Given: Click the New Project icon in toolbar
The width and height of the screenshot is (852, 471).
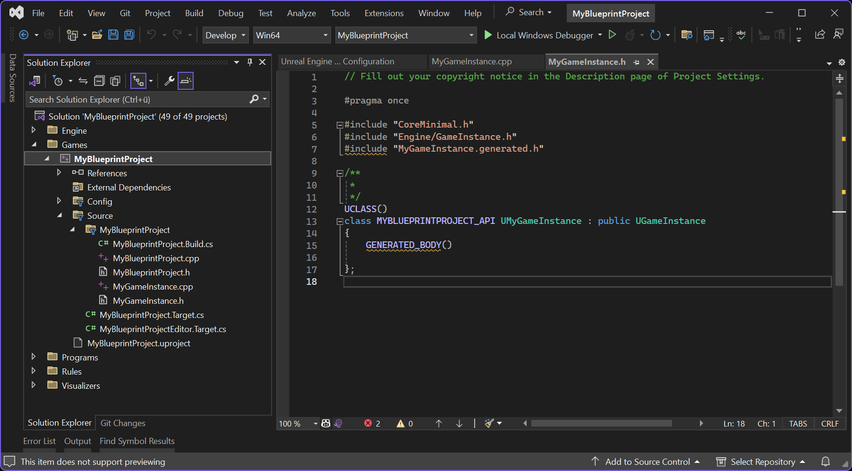Looking at the screenshot, I should (x=72, y=35).
